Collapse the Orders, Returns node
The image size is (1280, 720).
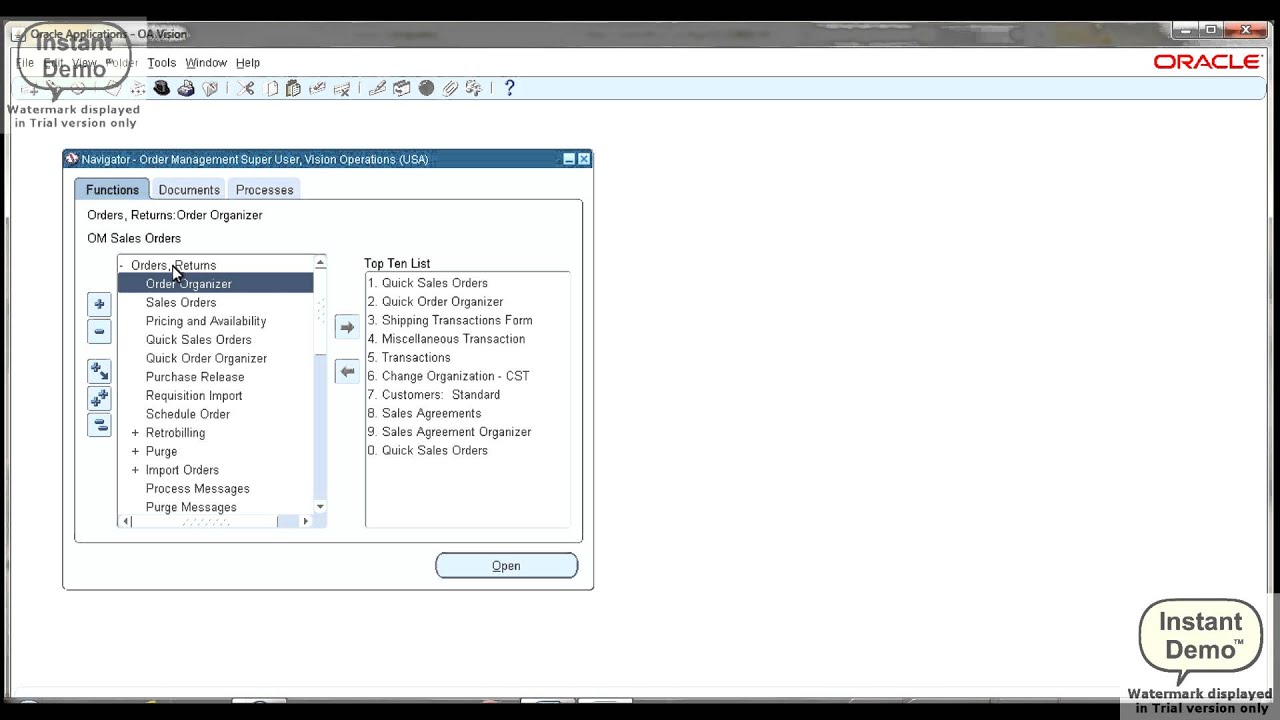pyautogui.click(x=122, y=265)
